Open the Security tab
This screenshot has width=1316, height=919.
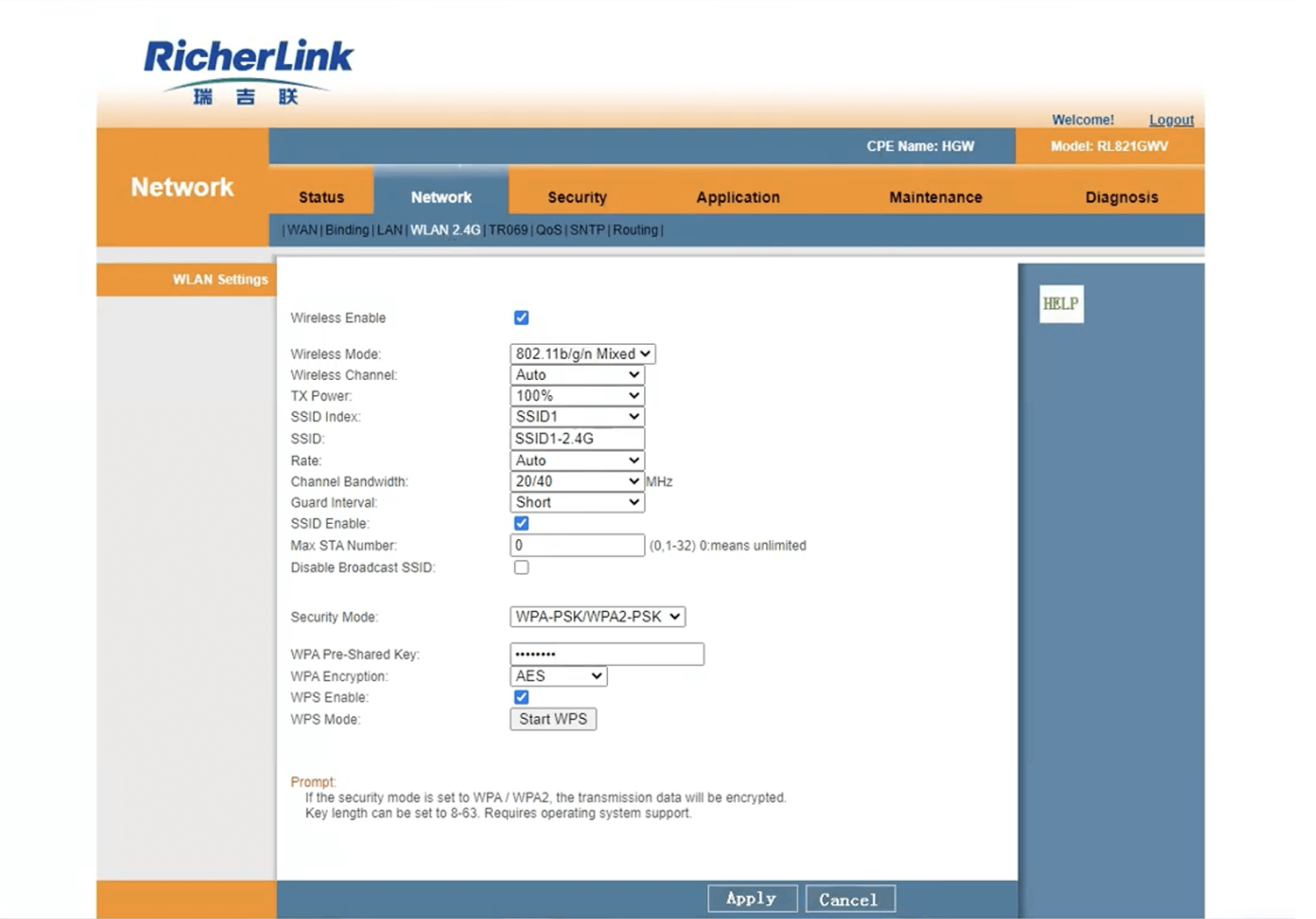[576, 197]
